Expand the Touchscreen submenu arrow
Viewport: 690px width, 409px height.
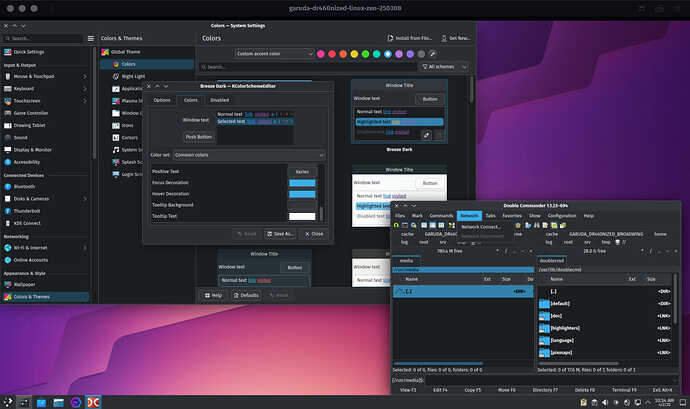[84, 101]
